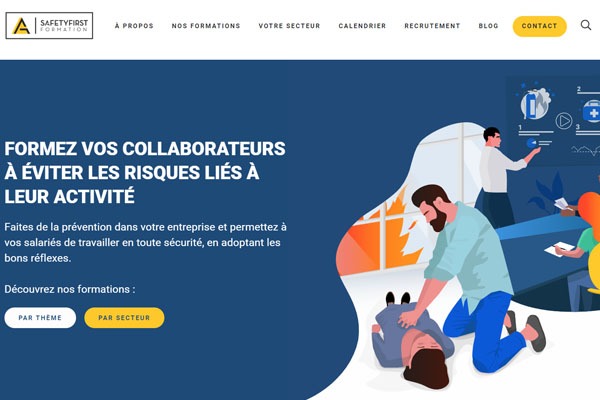
Task: Go to the Calendrier page
Action: (362, 26)
